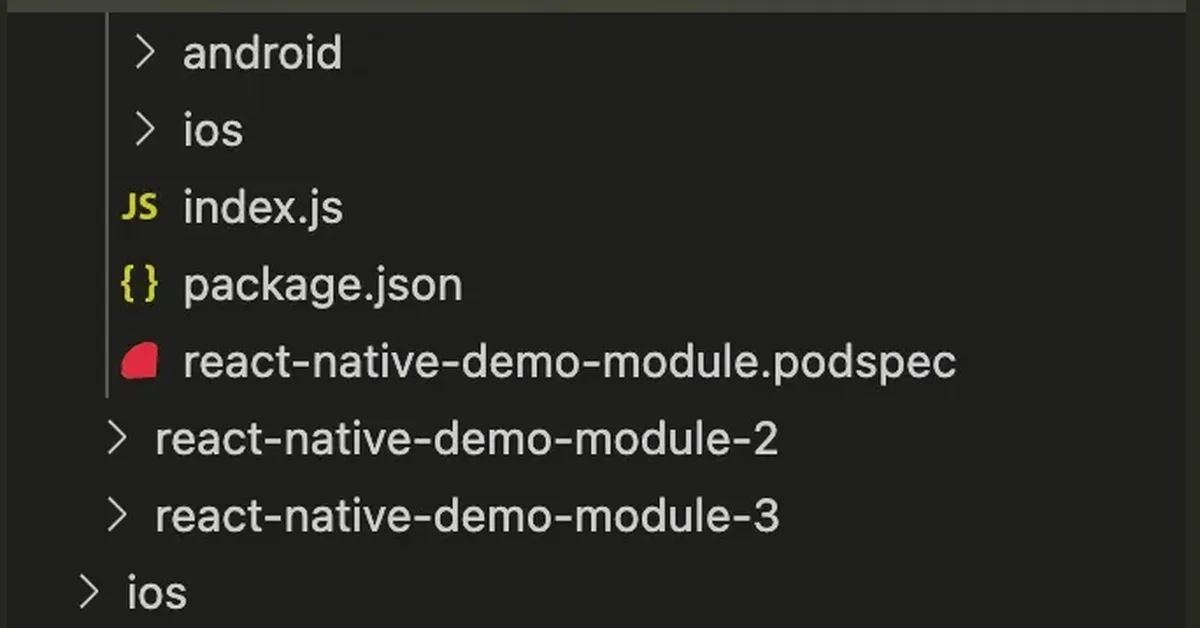Screen dimensions: 1200x628
Task: Select the android folder entry
Action: point(263,52)
